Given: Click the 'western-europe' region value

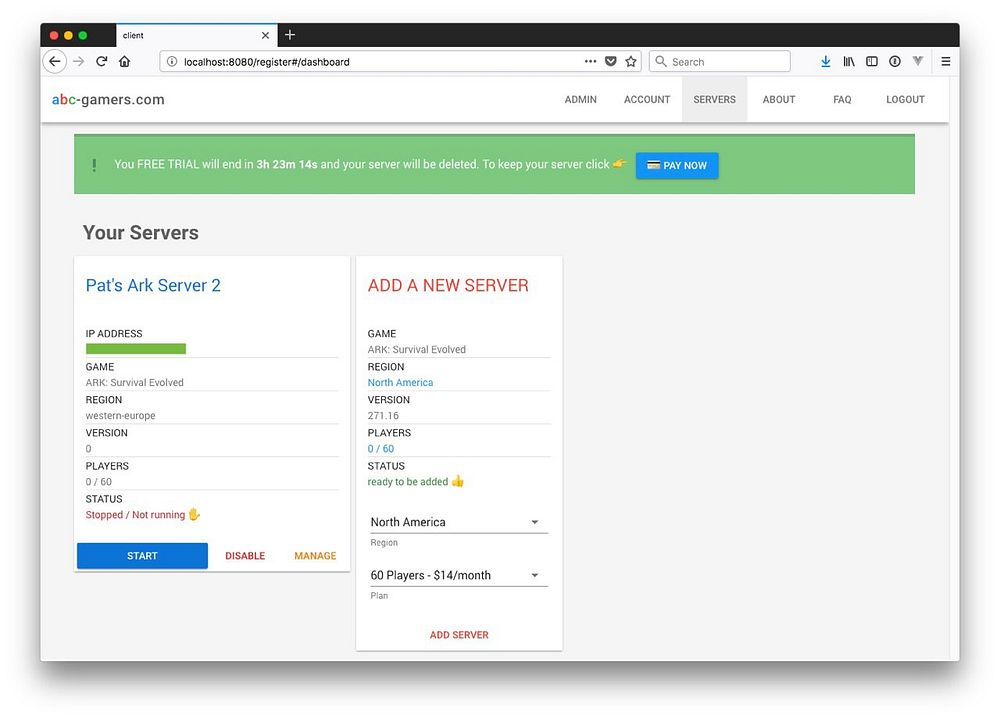Looking at the screenshot, I should pyautogui.click(x=121, y=415).
